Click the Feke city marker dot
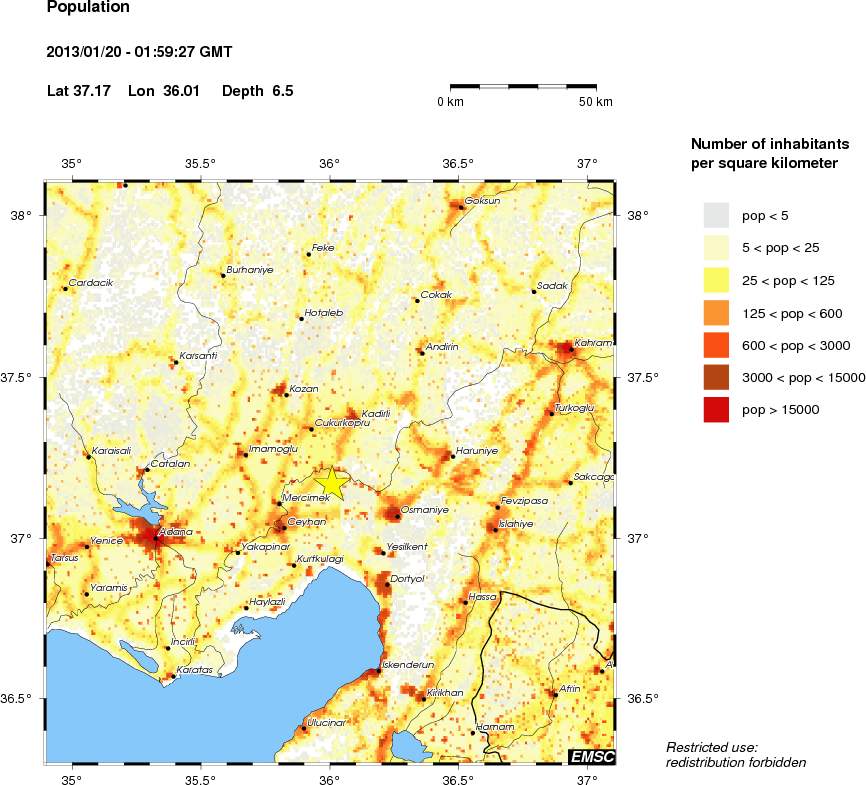Image resolution: width=866 pixels, height=785 pixels. 309,254
